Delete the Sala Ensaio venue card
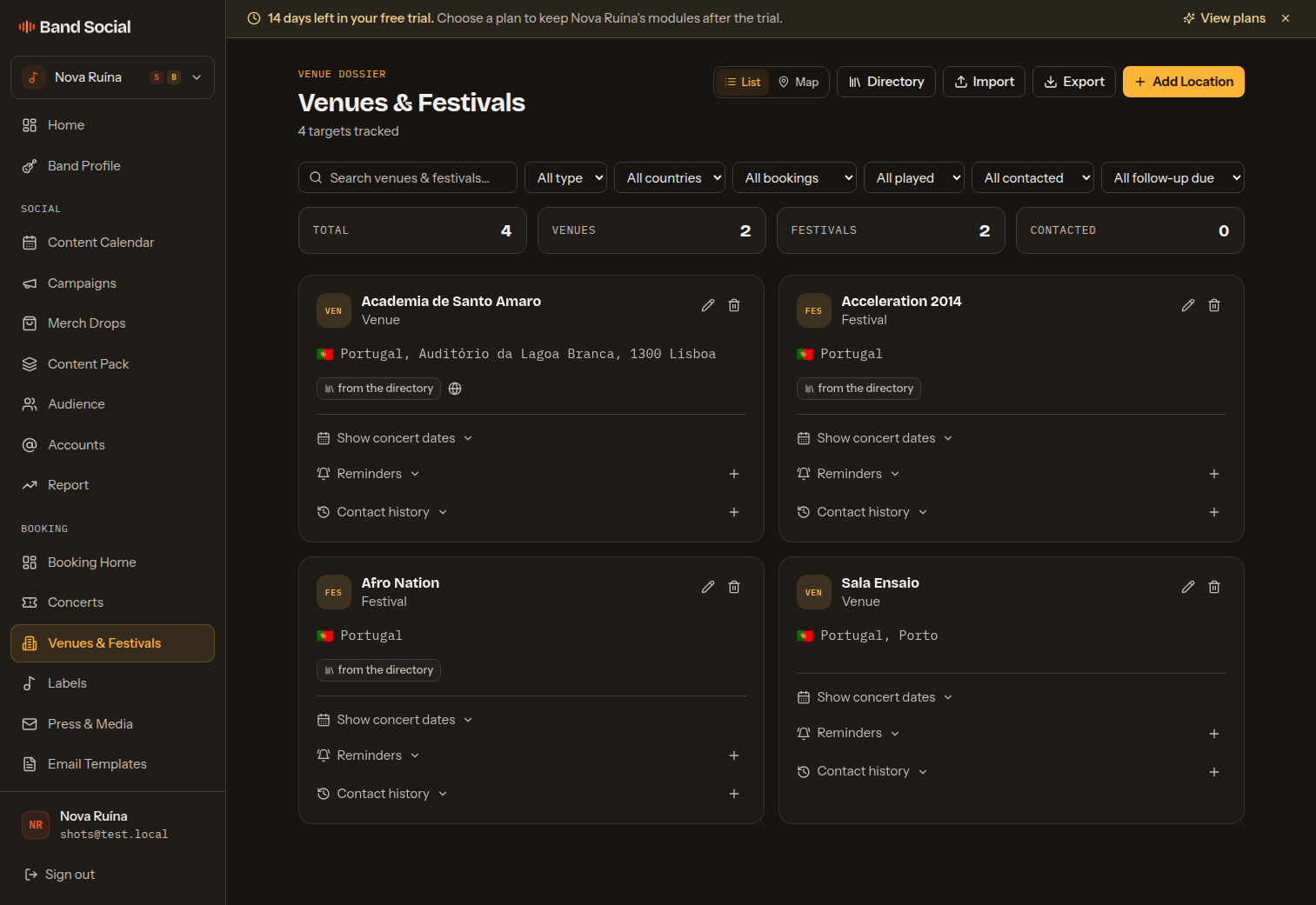 (1214, 587)
